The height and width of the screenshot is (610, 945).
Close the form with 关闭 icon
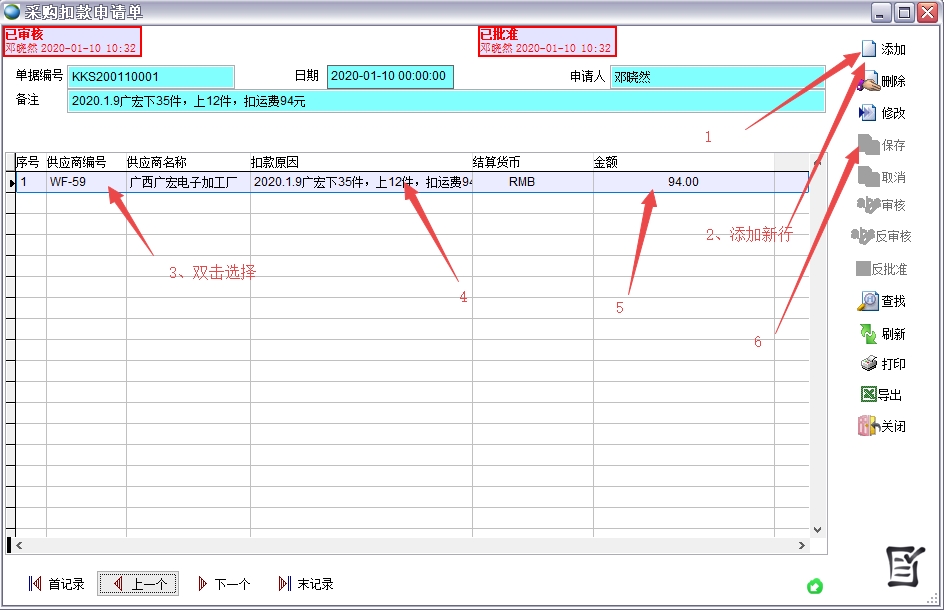coord(869,426)
